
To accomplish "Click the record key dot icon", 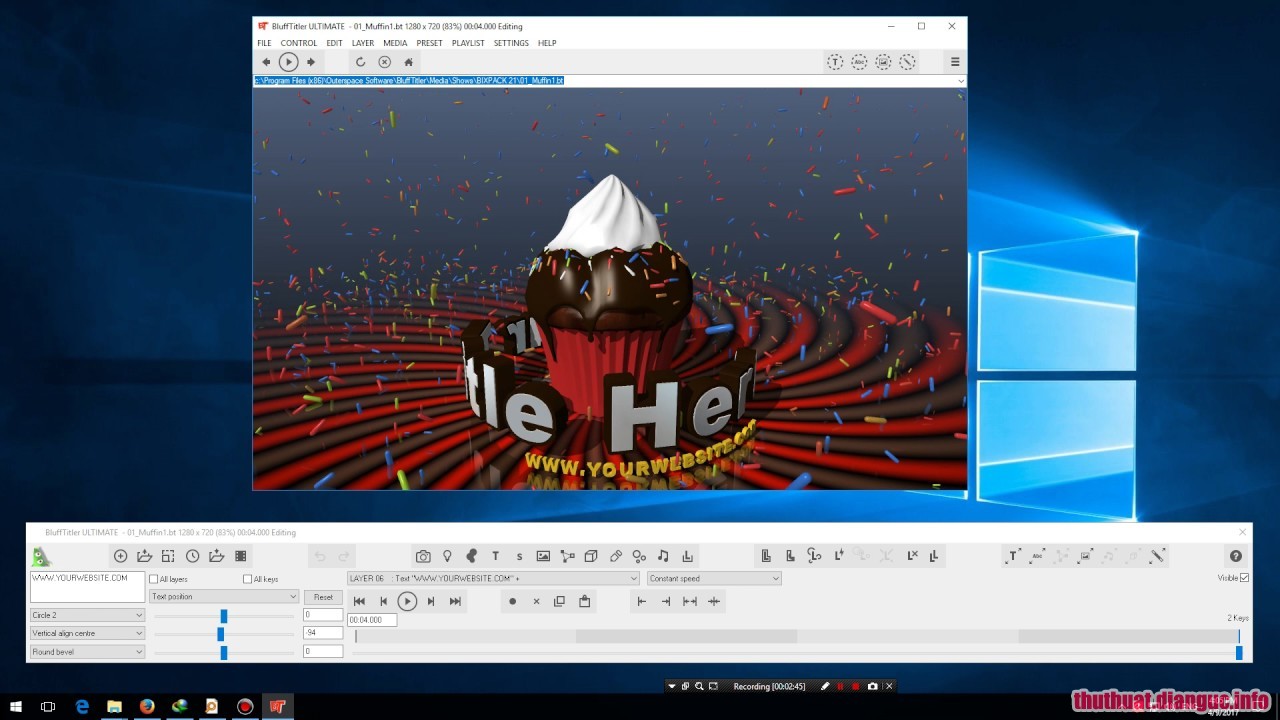I will [x=512, y=601].
